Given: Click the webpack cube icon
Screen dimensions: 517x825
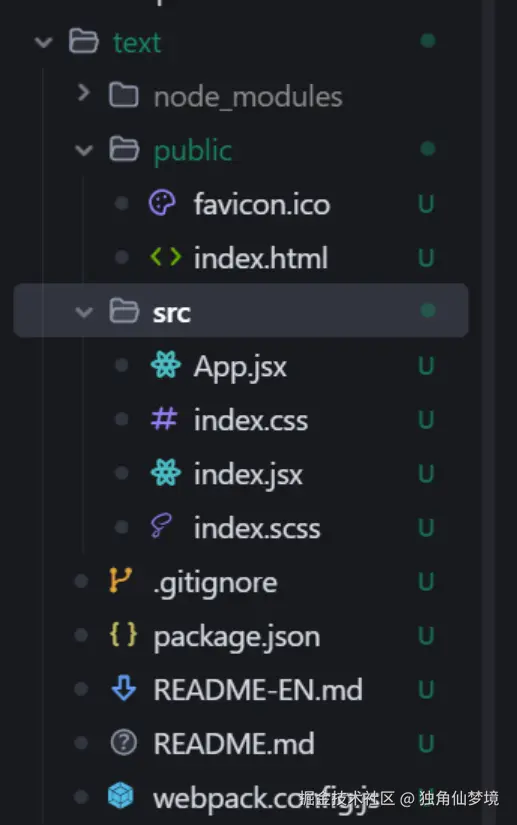Looking at the screenshot, I should [120, 795].
